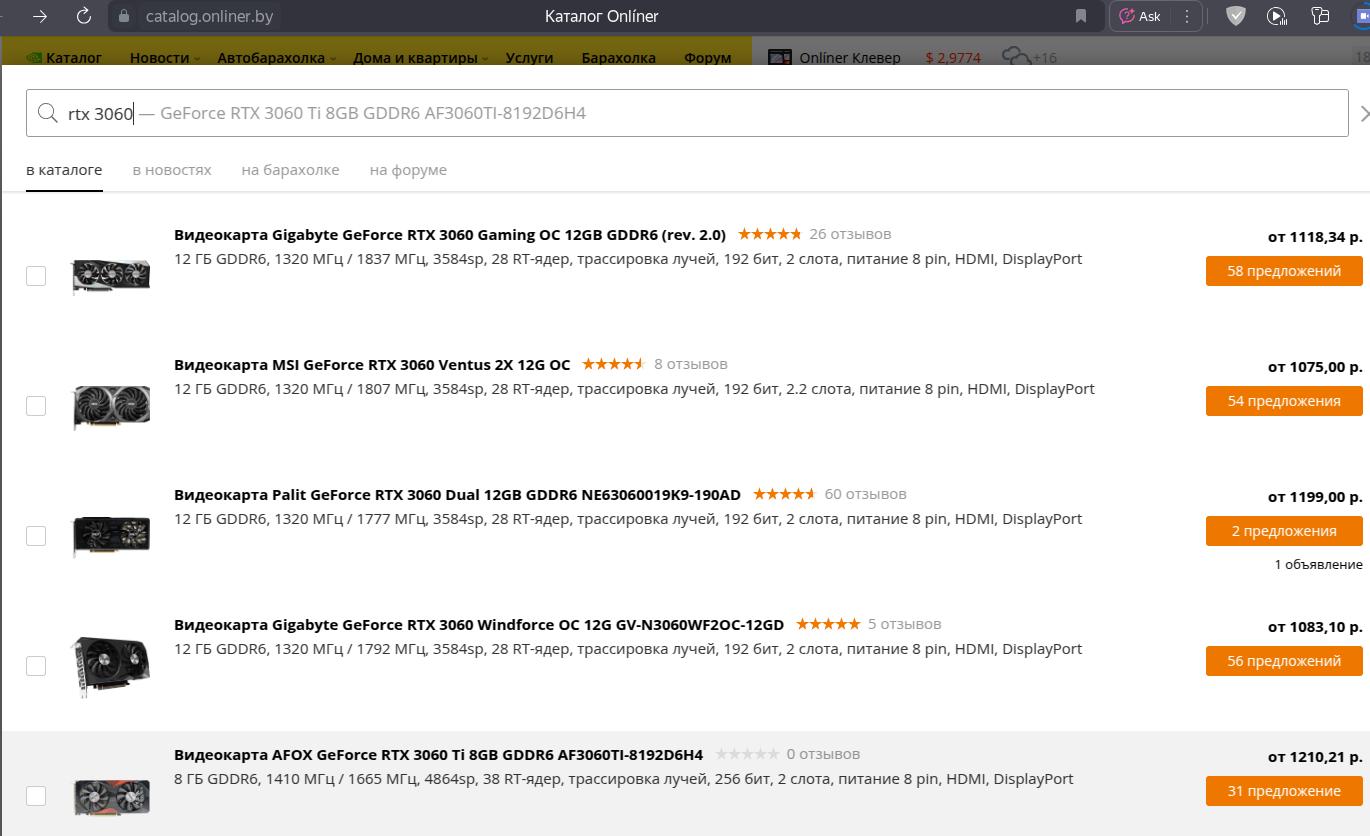The width and height of the screenshot is (1370, 836).
Task: Open the Onliner Клевер link
Action: (x=850, y=58)
